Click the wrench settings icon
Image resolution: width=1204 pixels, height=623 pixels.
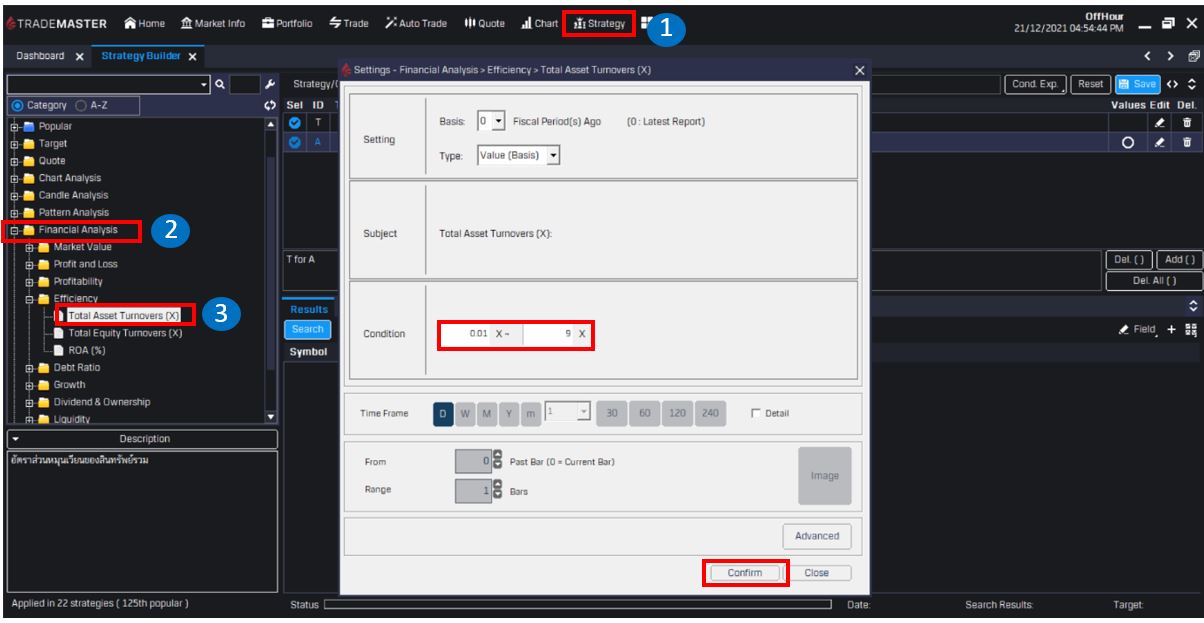pos(269,85)
